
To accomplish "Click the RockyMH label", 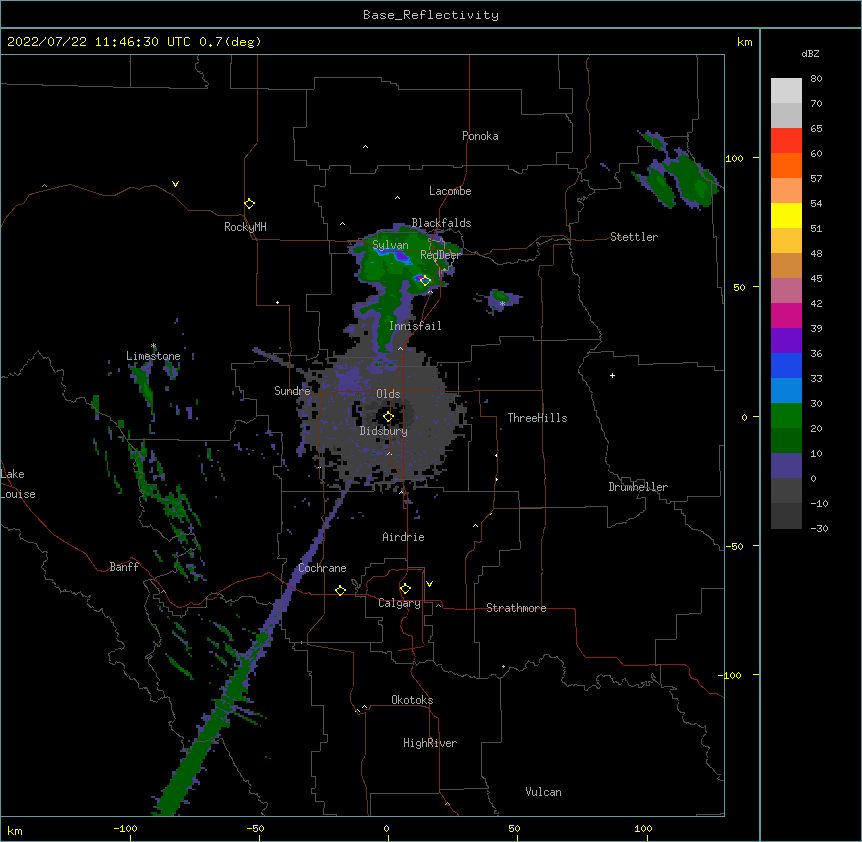I will coord(245,227).
